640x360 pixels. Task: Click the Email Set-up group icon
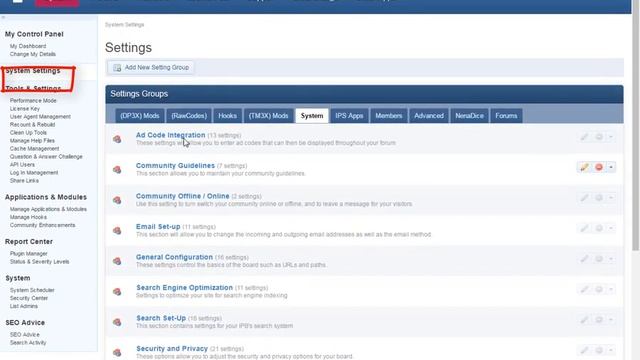click(117, 231)
